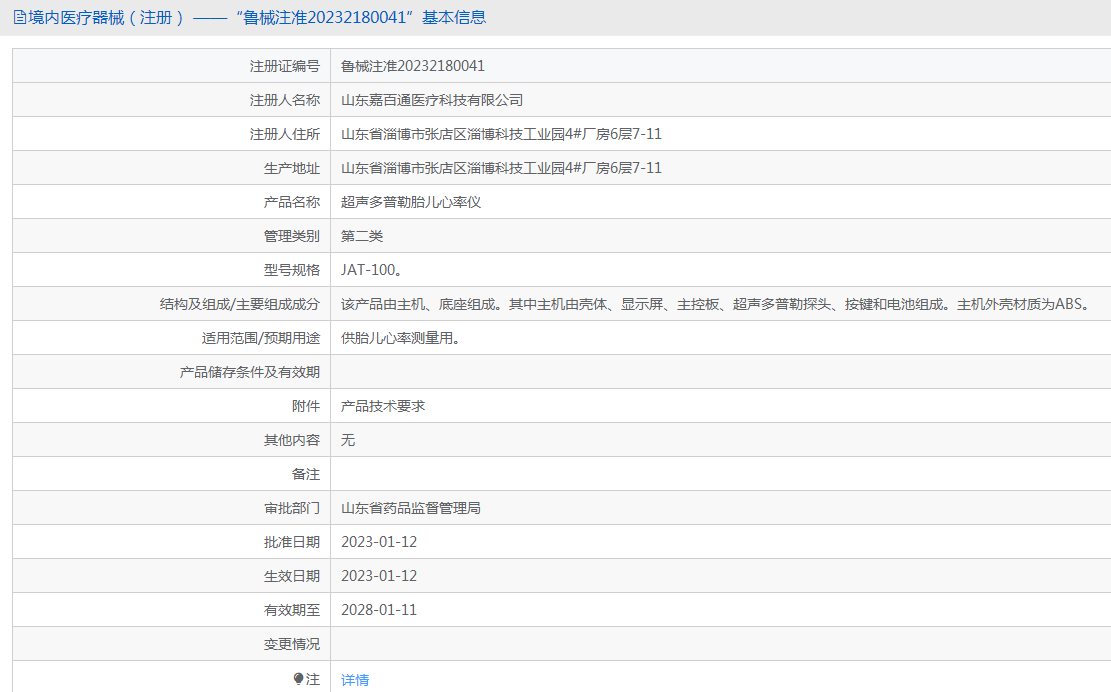The image size is (1111, 692).
Task: Click the header title 境内医疗器械（注册）基本信息
Action: point(257,18)
